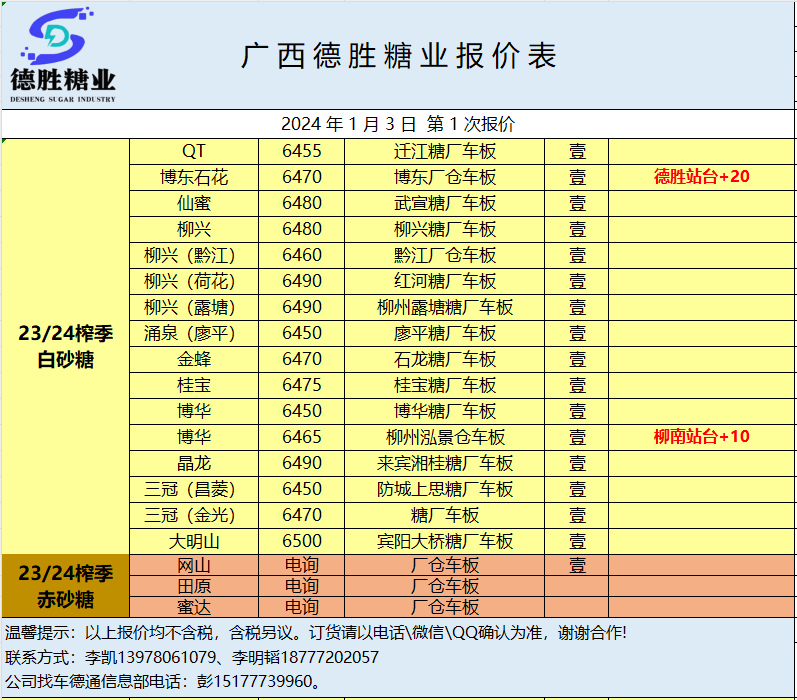Viewport: 797px width, 700px height.
Task: Select the QT brand cell
Action: point(194,151)
